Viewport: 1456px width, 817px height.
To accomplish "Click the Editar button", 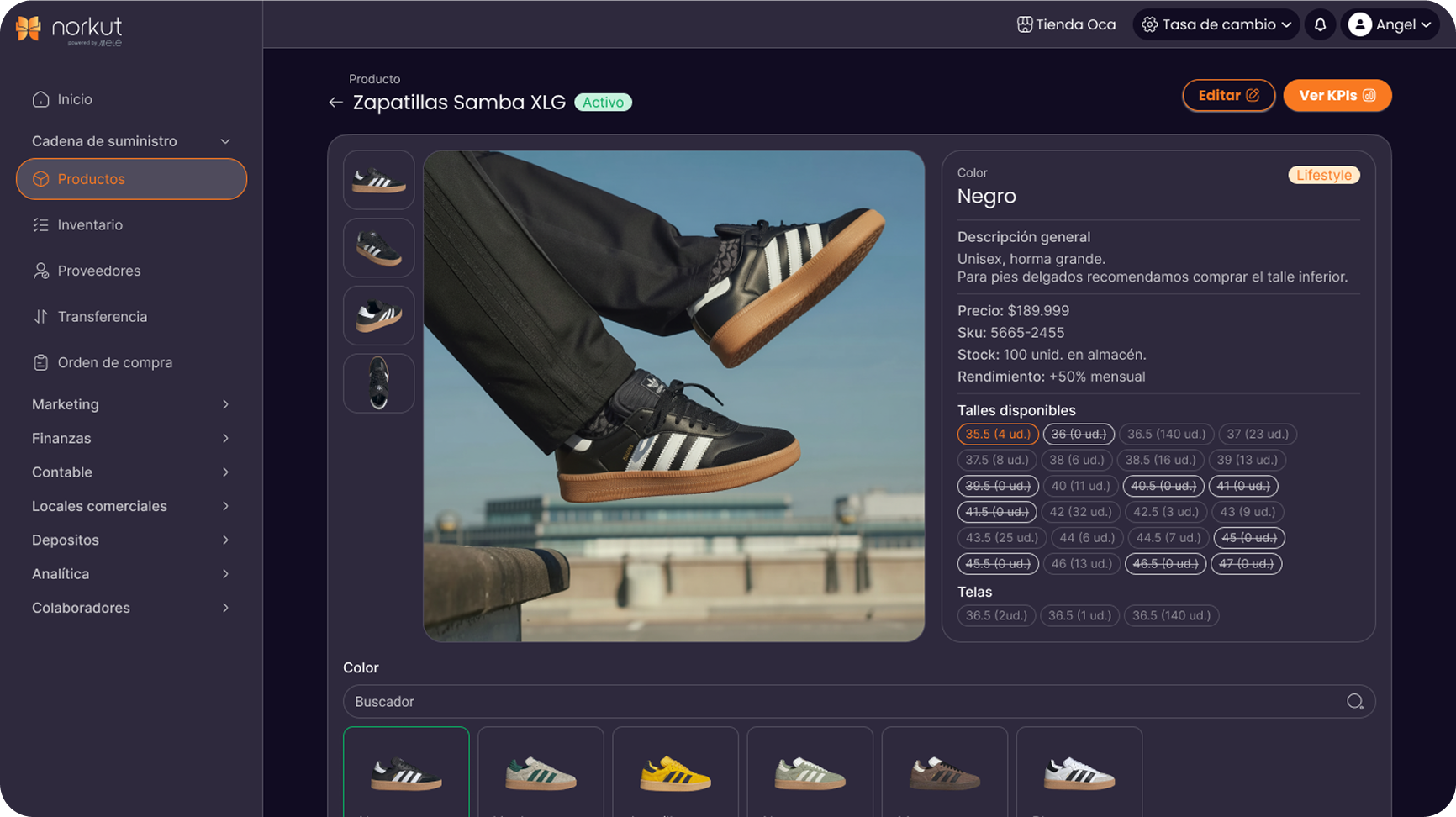I will tap(1228, 96).
